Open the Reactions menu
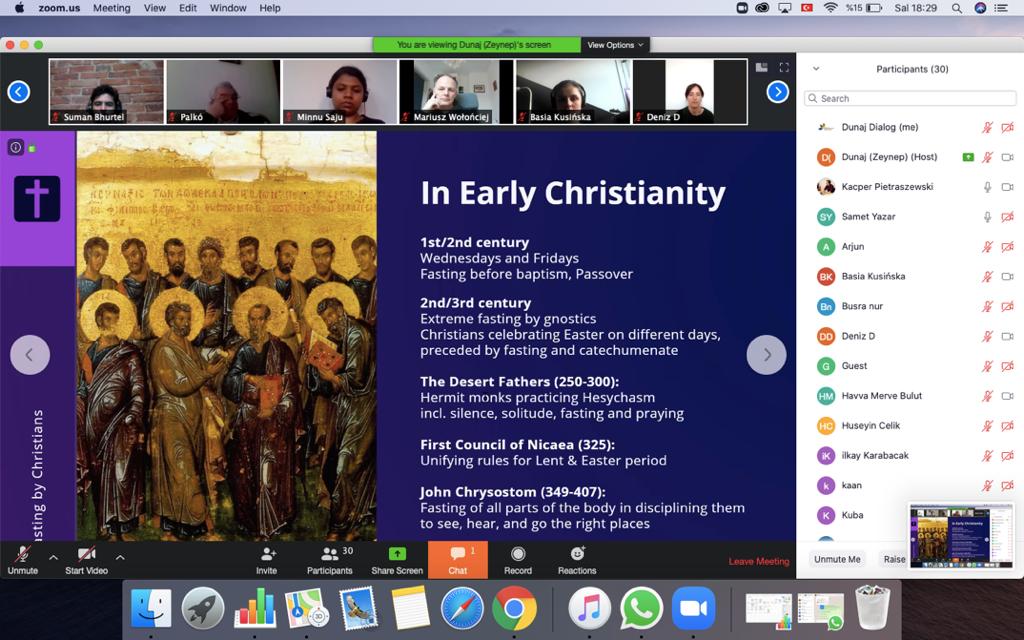 click(x=577, y=560)
